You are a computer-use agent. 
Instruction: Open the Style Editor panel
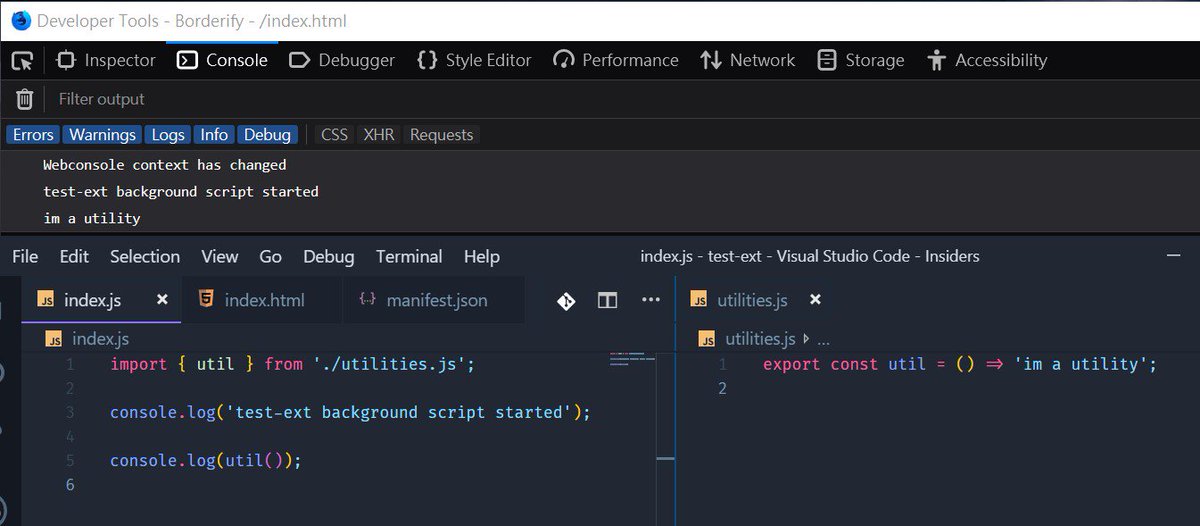(474, 60)
